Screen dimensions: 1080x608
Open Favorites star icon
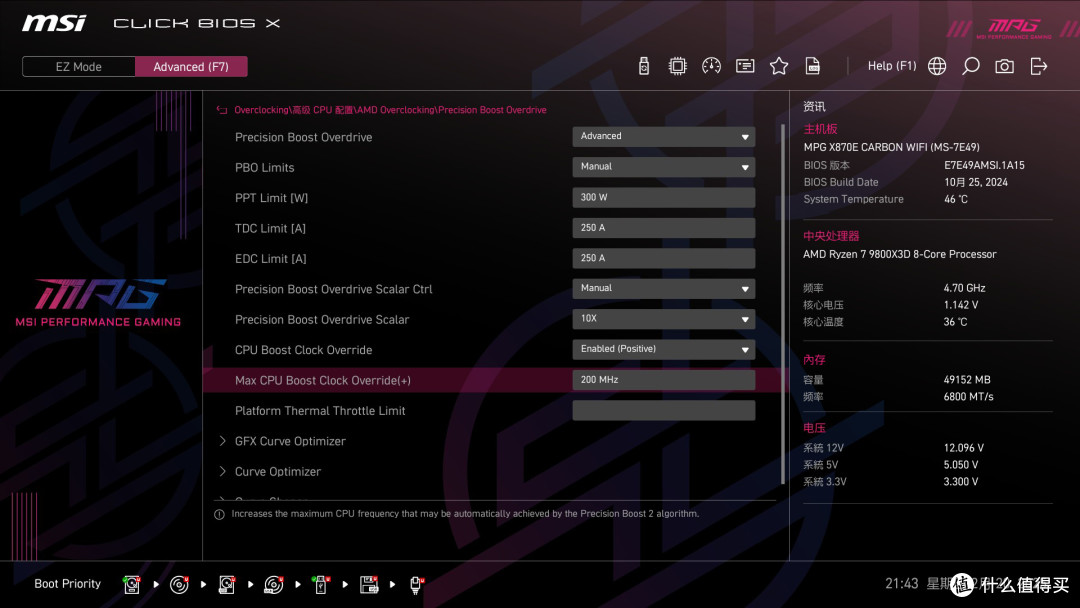[x=778, y=66]
